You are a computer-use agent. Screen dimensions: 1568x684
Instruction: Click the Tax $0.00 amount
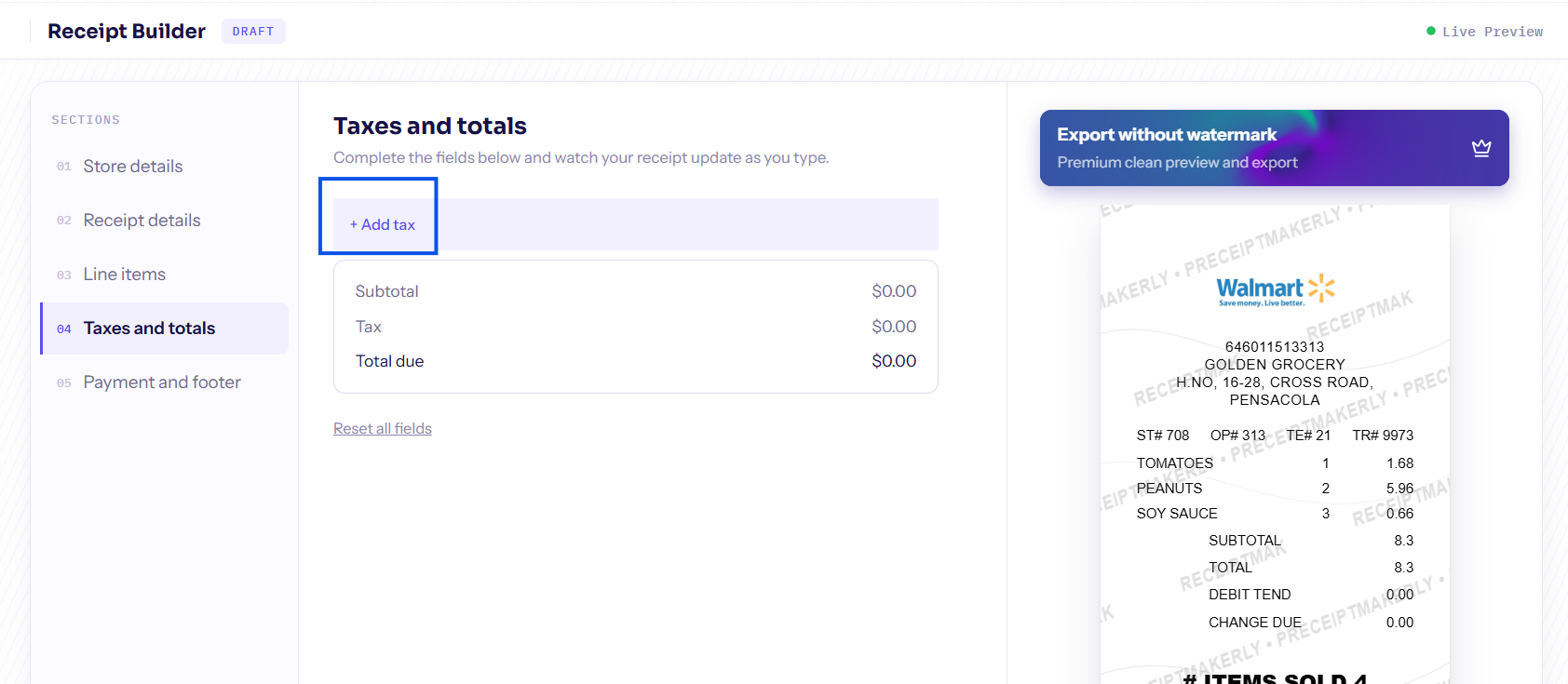[x=894, y=327]
